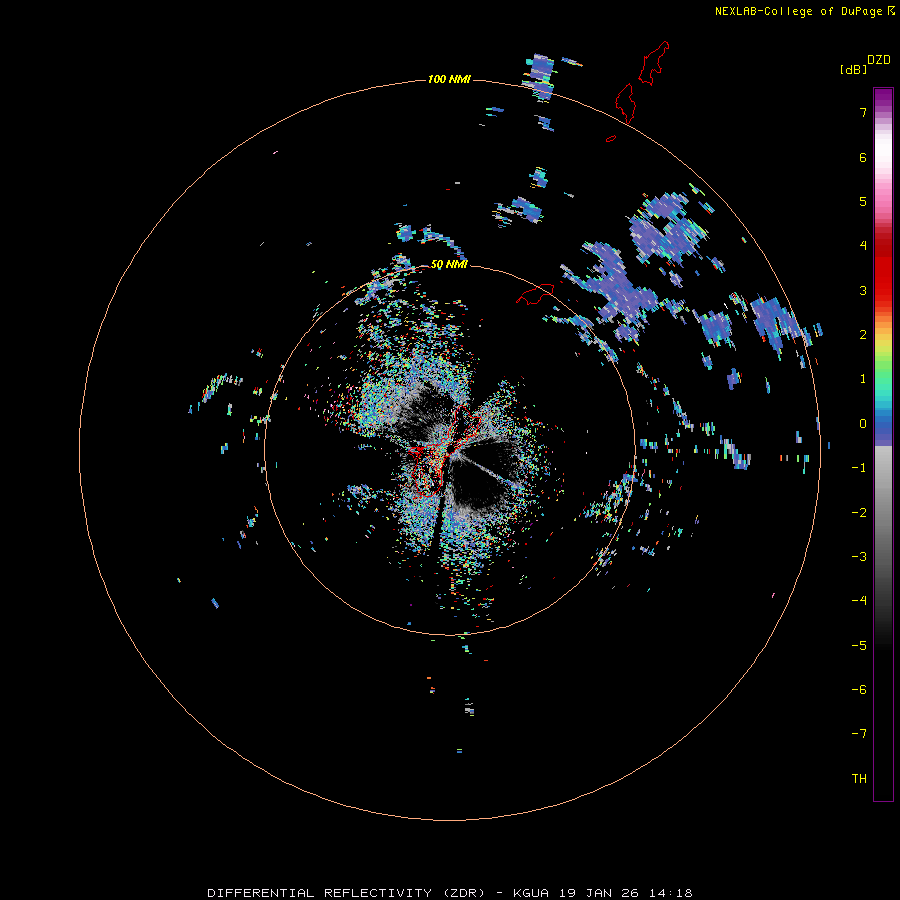The height and width of the screenshot is (900, 900).
Task: Click the -2 value on the color scale
Action: point(859,513)
